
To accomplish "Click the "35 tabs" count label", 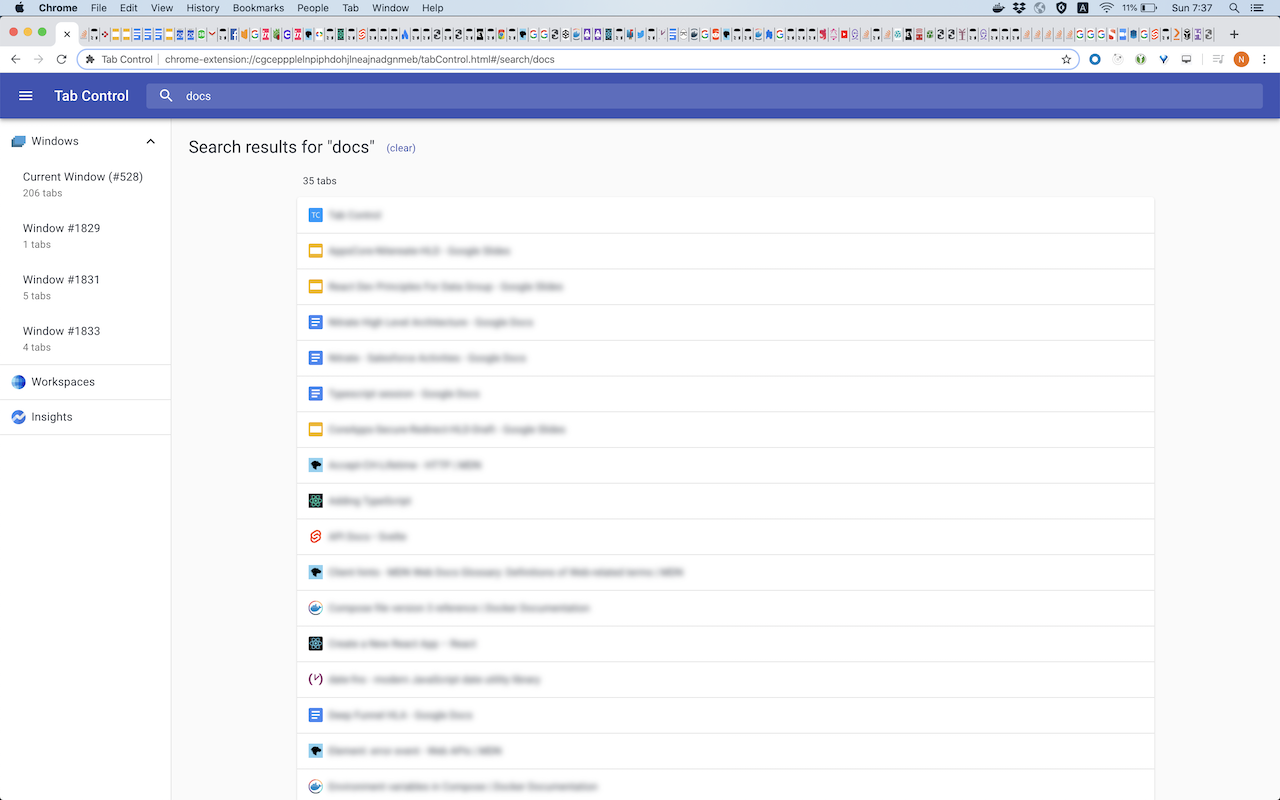I will click(320, 181).
